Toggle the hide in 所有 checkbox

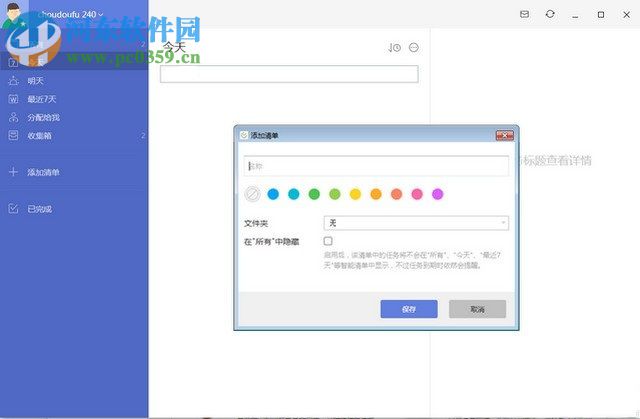tap(328, 241)
